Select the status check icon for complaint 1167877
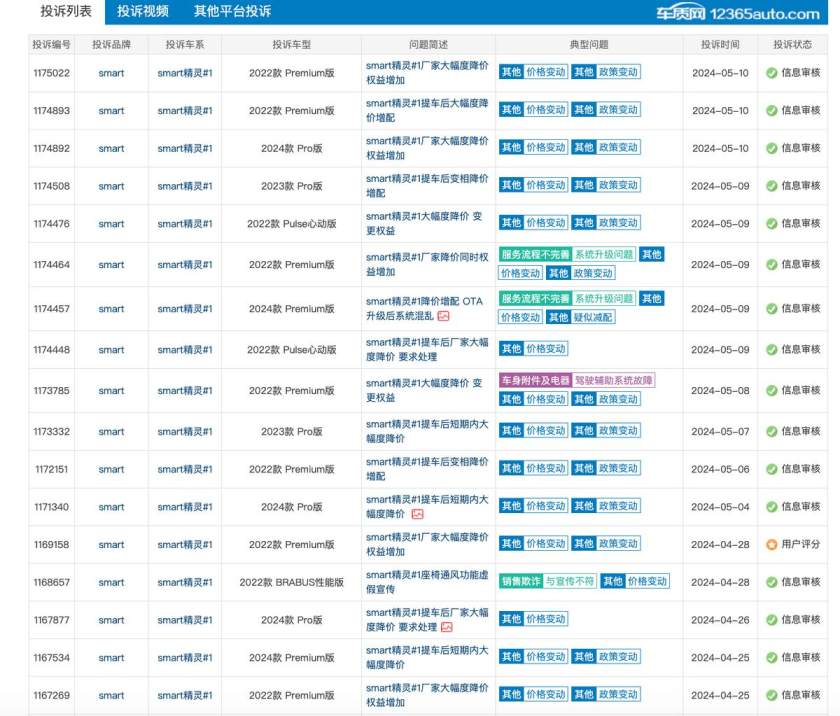This screenshot has height=716, width=840. click(x=771, y=620)
